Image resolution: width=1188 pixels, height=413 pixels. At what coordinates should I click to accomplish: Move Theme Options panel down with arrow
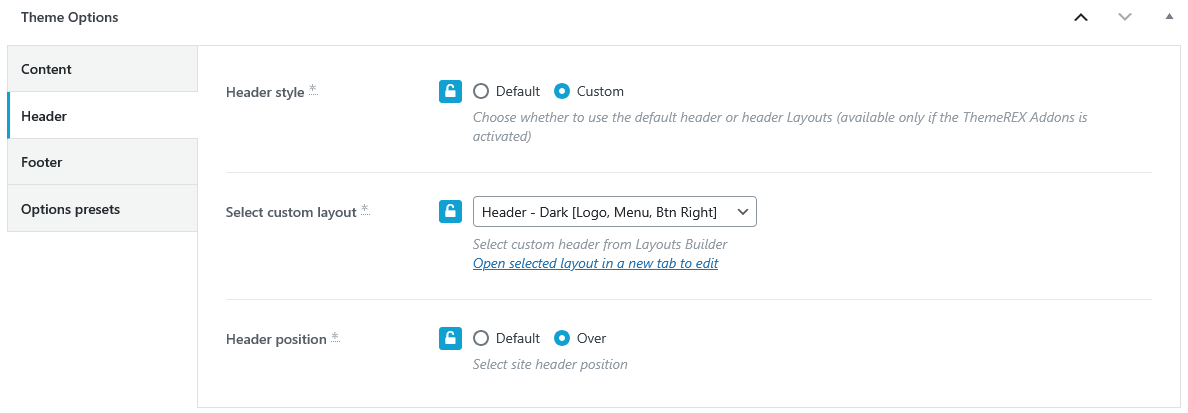tap(1125, 17)
